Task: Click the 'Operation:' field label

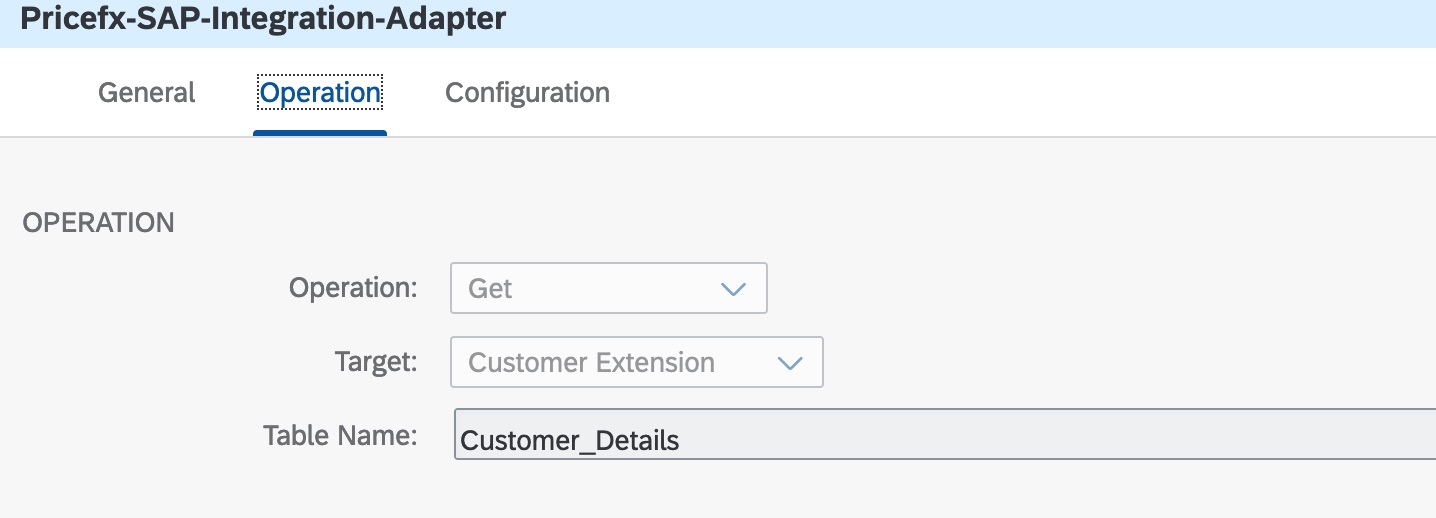Action: tap(352, 288)
